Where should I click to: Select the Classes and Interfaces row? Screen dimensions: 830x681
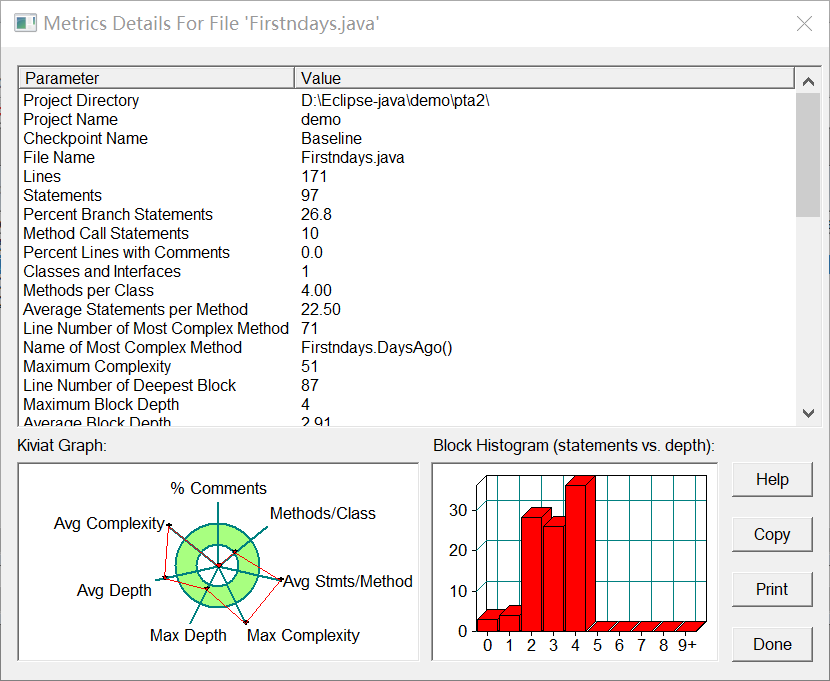pos(408,272)
